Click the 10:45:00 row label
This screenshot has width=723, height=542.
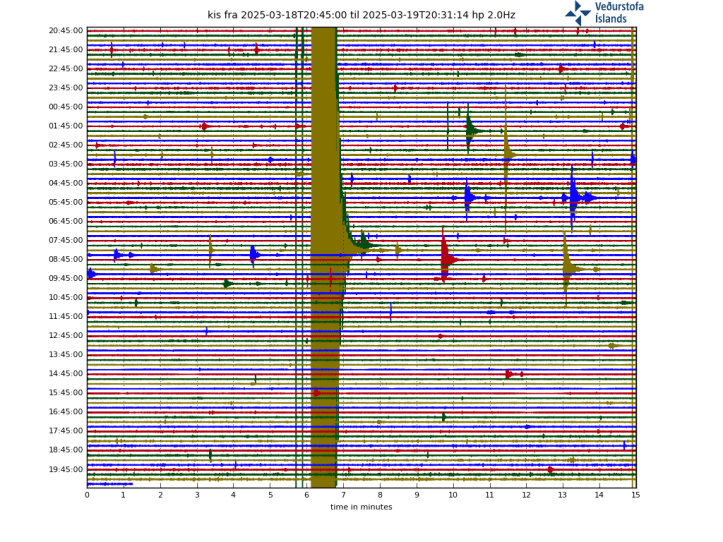pyautogui.click(x=65, y=297)
